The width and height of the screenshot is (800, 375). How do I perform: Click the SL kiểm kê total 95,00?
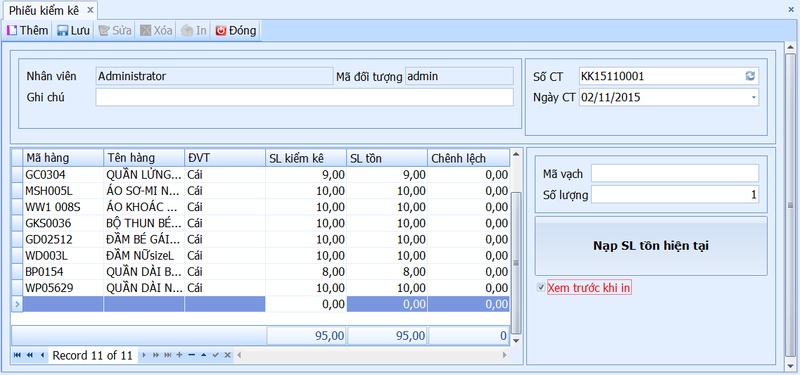click(306, 336)
